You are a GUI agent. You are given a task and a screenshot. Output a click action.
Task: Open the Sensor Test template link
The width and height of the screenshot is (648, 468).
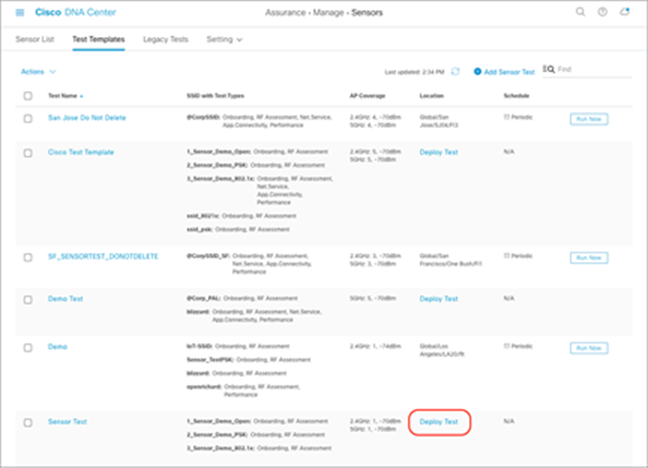click(67, 422)
